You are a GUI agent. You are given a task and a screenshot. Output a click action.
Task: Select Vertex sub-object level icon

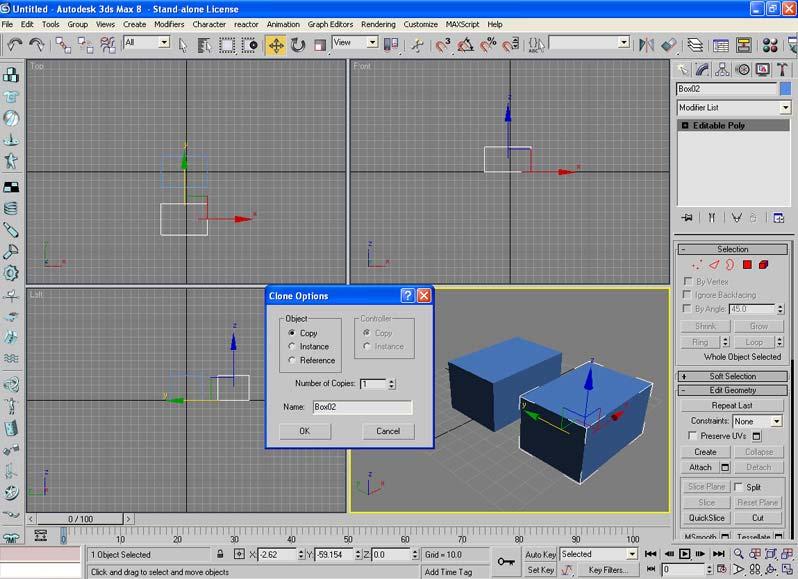[697, 265]
